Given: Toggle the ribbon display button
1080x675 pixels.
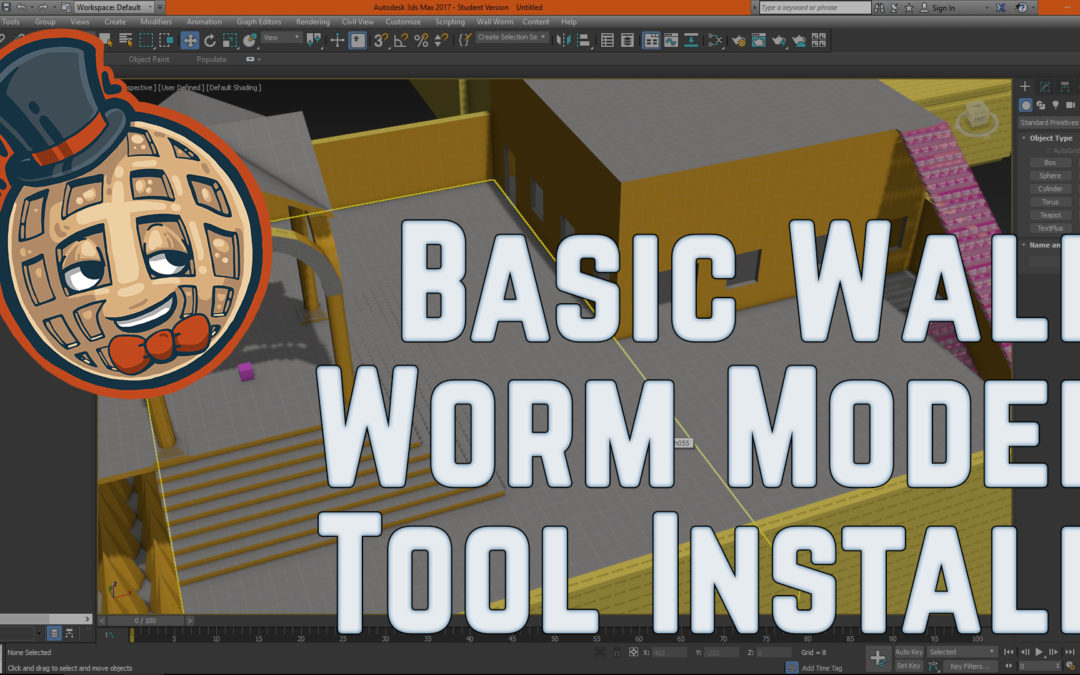Looking at the screenshot, I should [x=651, y=40].
